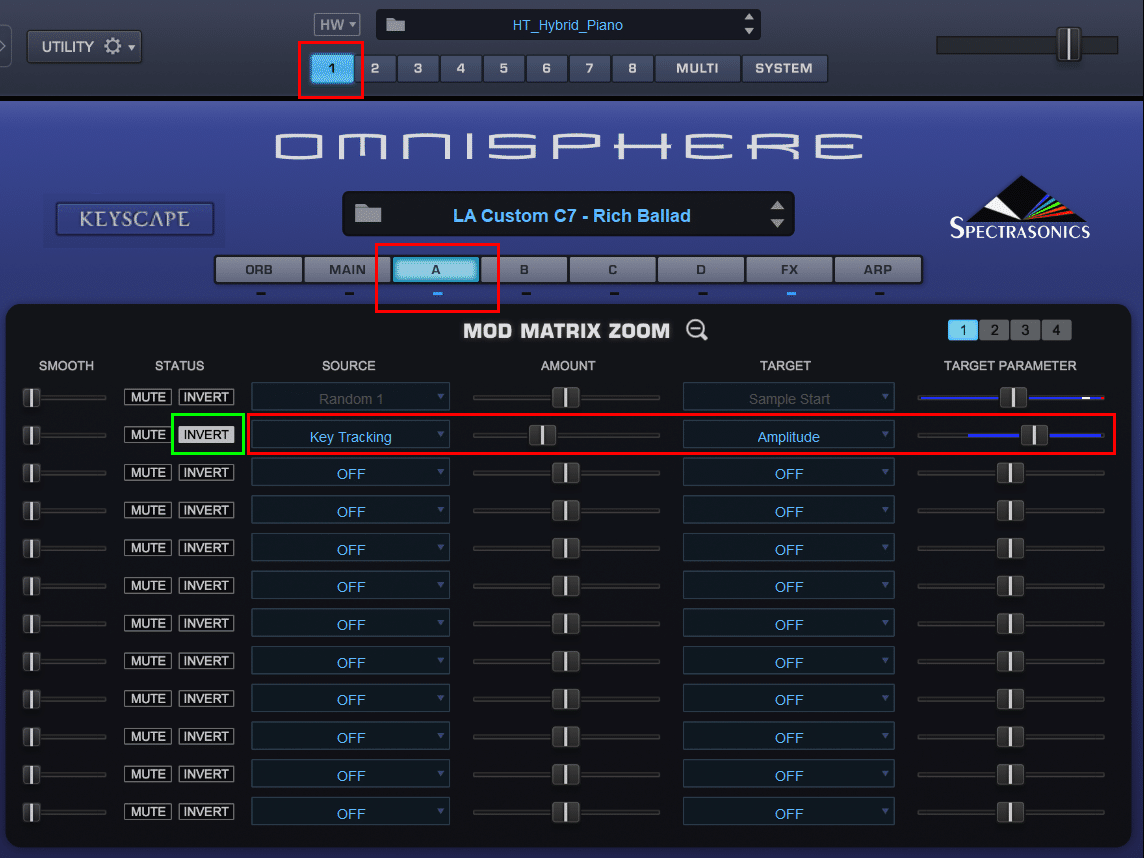
Task: Switch to the ARP tab
Action: tap(877, 269)
